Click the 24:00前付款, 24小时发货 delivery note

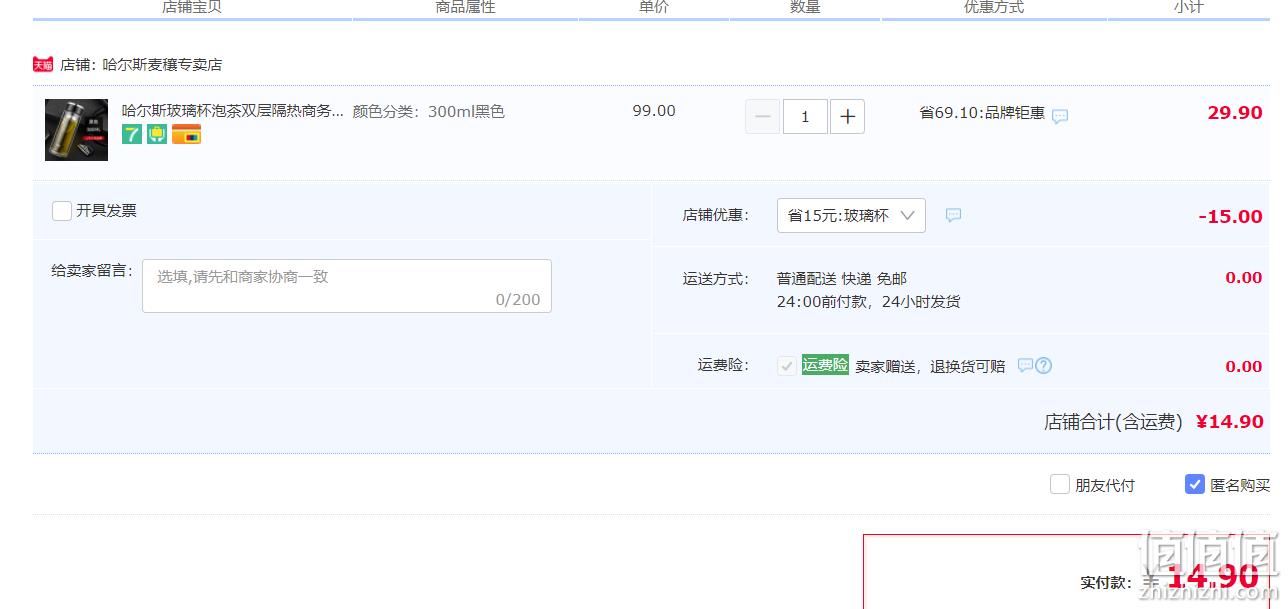click(x=869, y=301)
